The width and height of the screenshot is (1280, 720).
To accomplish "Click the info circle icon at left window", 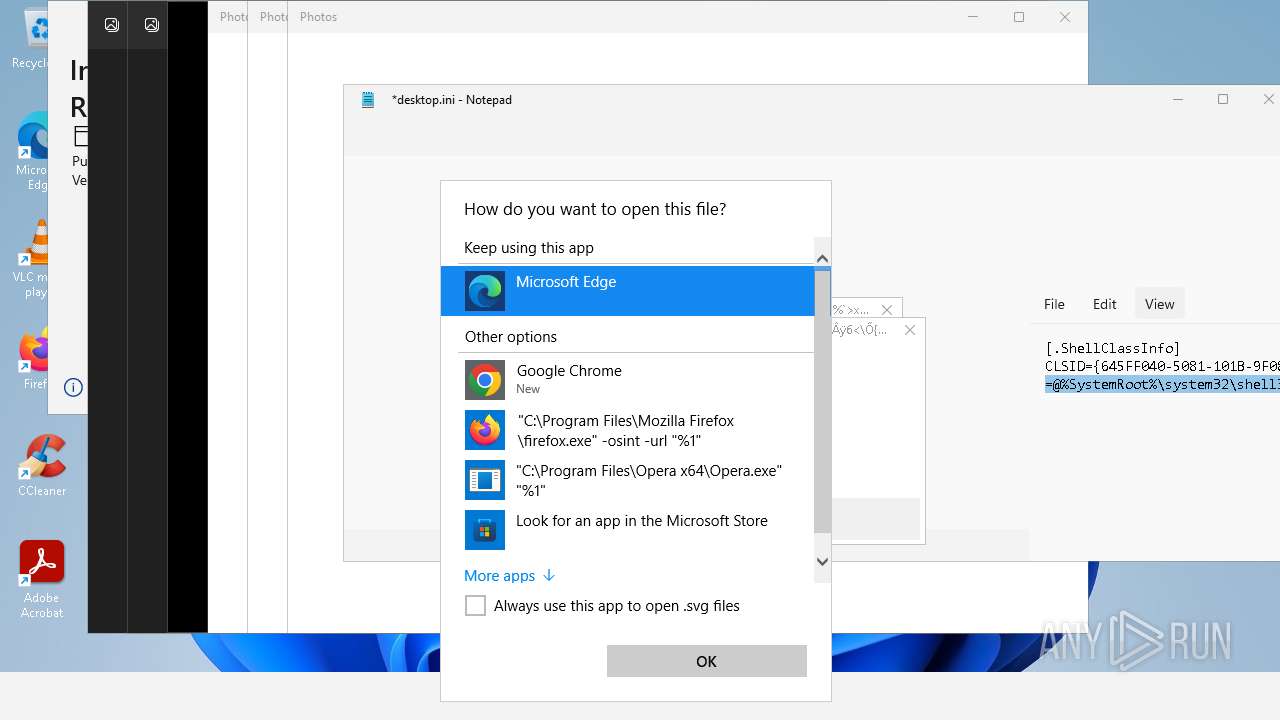I will point(73,387).
